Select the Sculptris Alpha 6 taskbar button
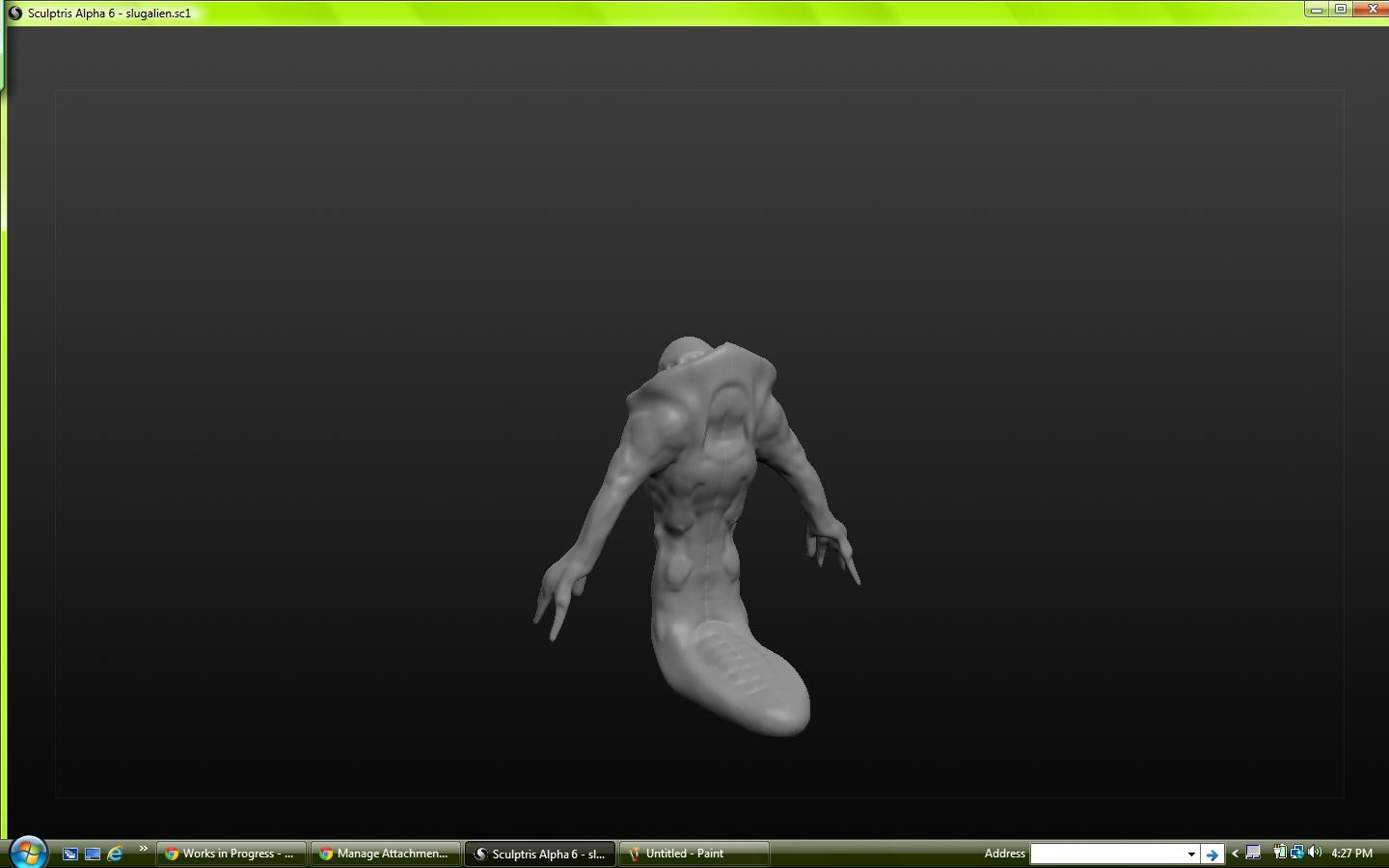This screenshot has width=1389, height=868. pyautogui.click(x=540, y=854)
